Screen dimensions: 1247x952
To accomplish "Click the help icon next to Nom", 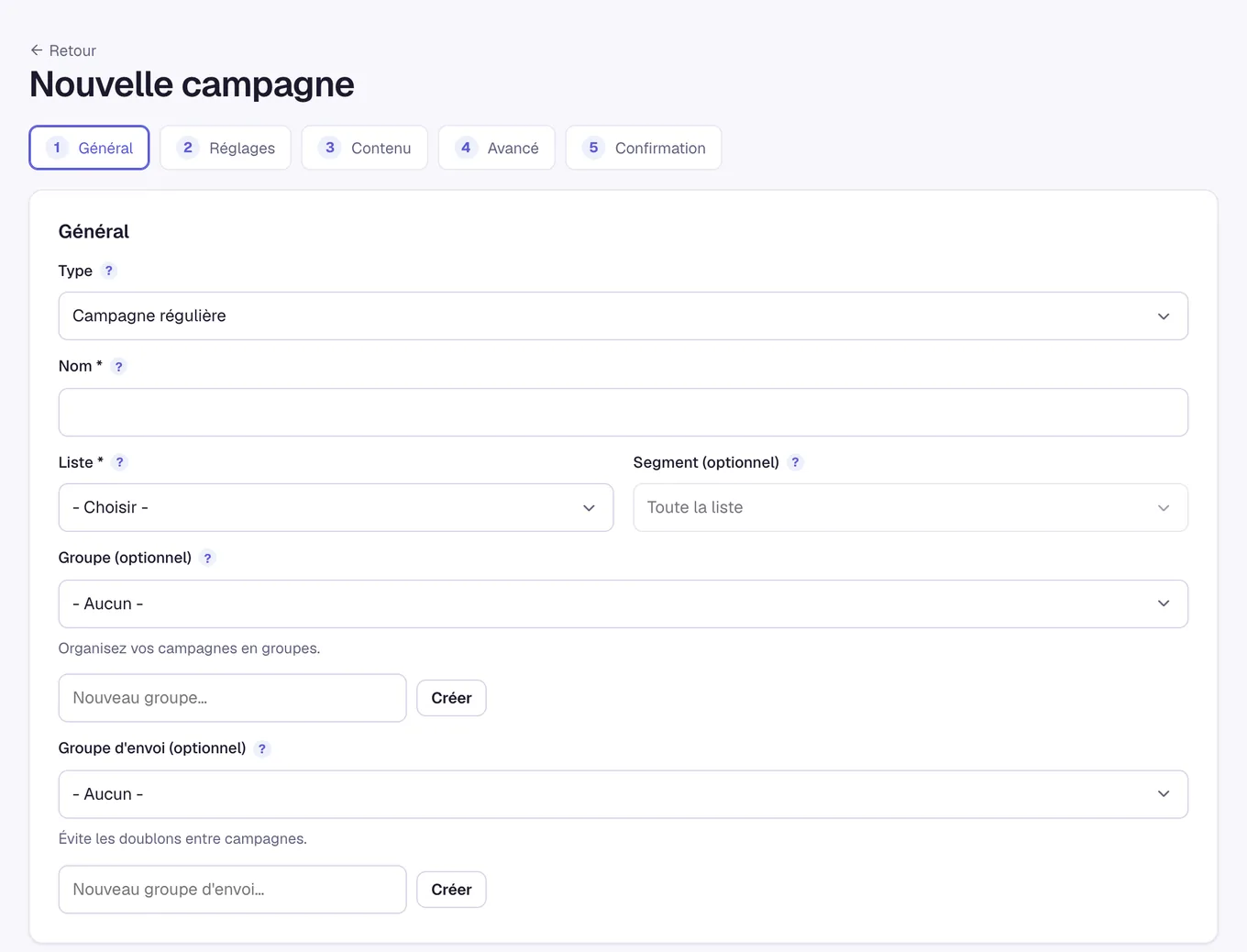I will coord(118,366).
